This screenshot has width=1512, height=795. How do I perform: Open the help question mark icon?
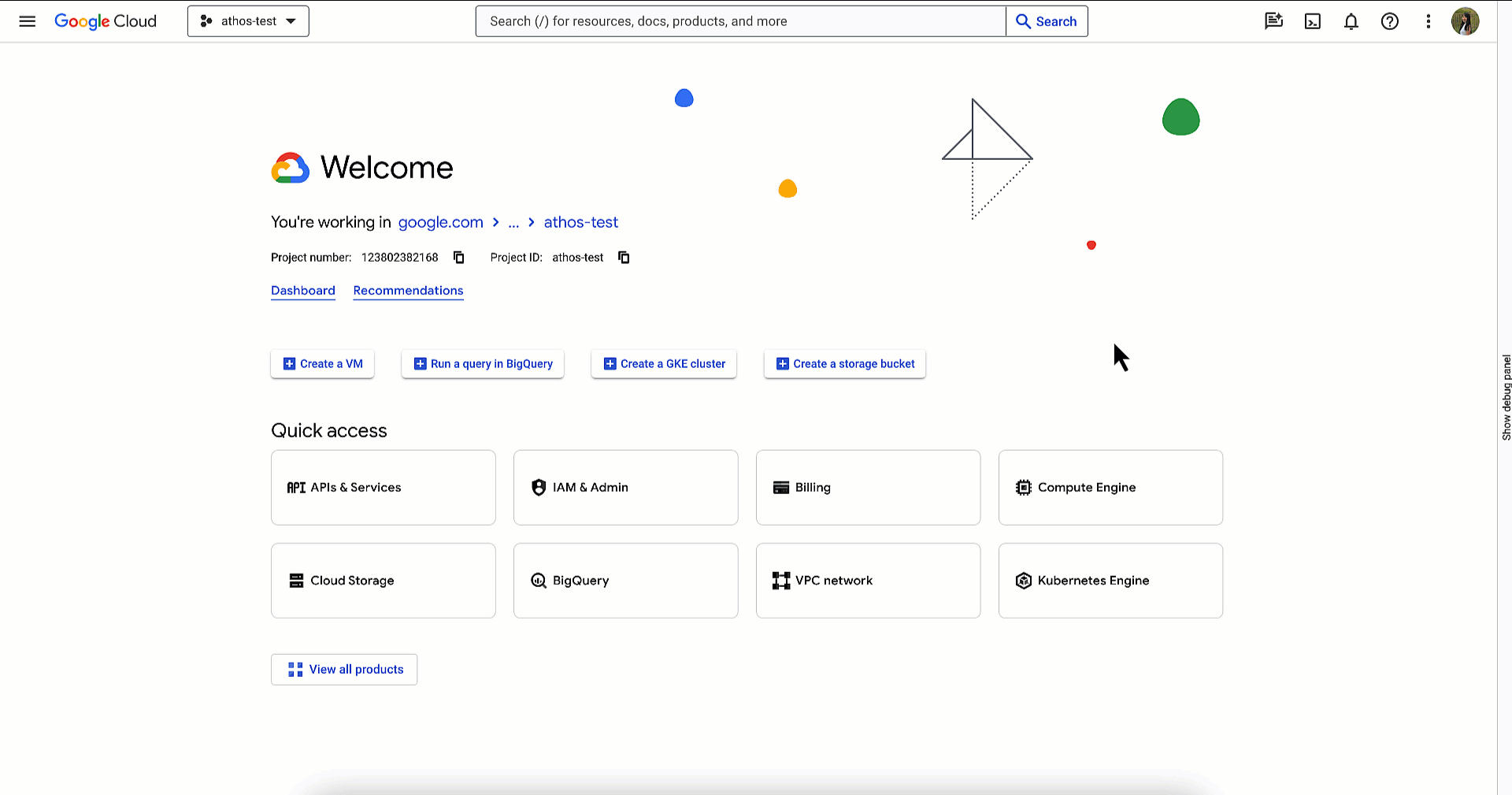1389,21
